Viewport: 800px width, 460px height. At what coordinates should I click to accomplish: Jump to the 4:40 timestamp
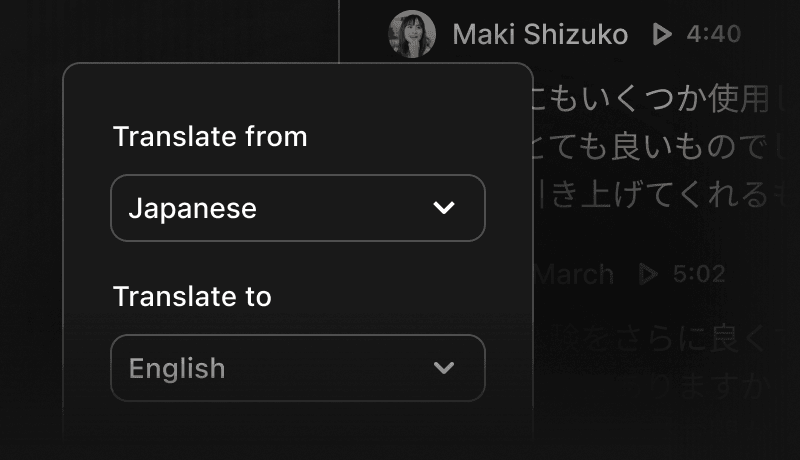pyautogui.click(x=713, y=34)
